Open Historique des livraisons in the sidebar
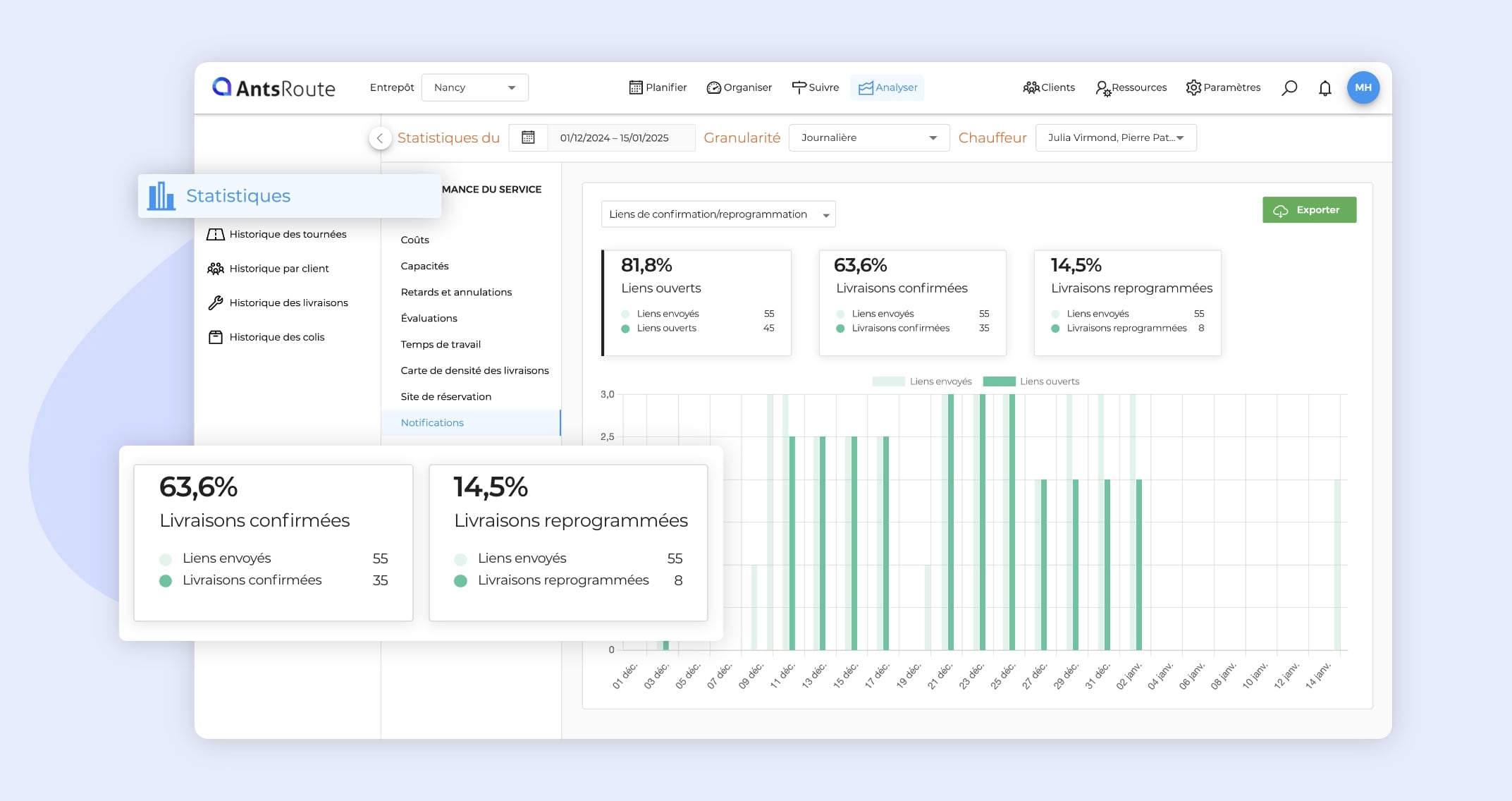The width and height of the screenshot is (1512, 801). (288, 302)
